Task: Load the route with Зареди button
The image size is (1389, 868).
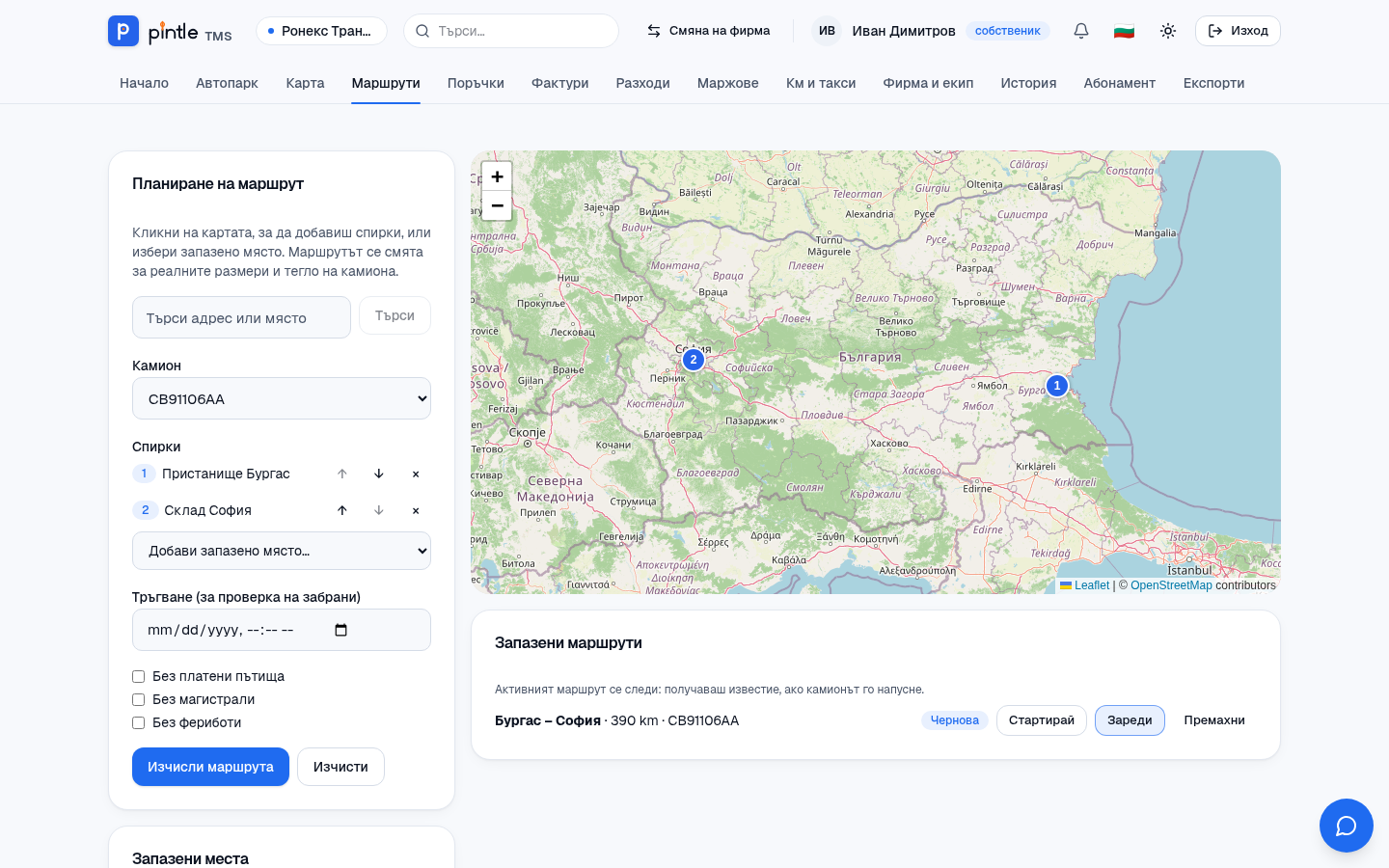Action: (1130, 720)
